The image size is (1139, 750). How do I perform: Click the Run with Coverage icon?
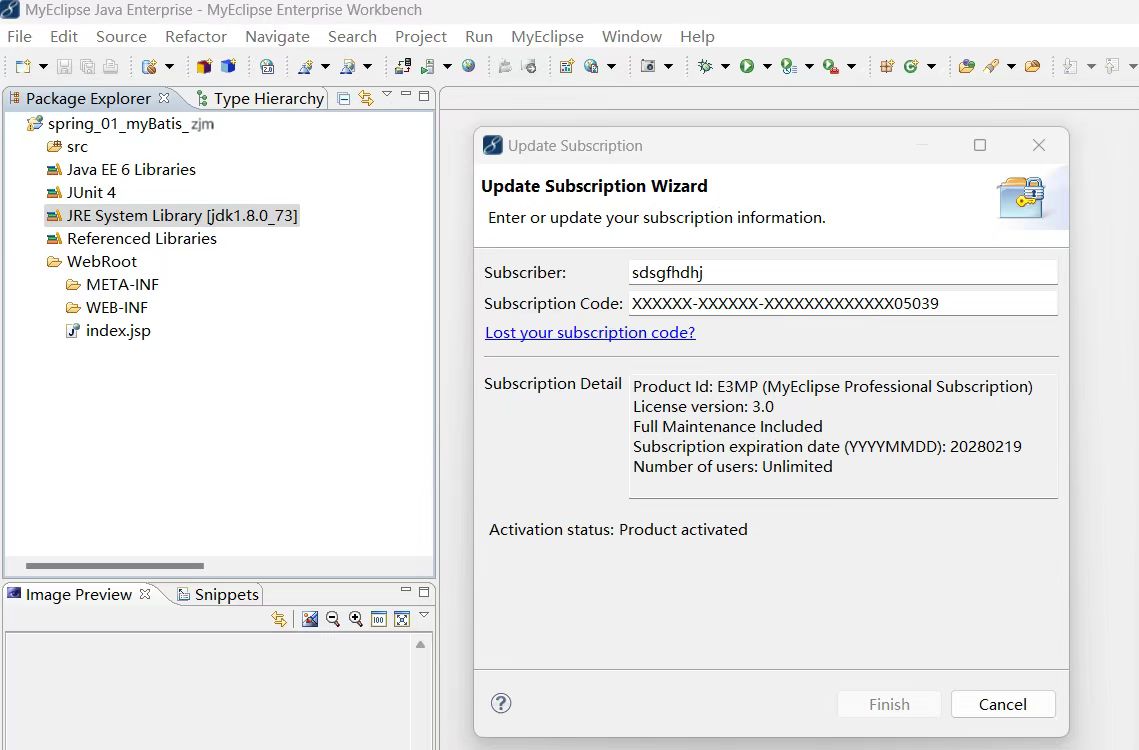pyautogui.click(x=789, y=66)
